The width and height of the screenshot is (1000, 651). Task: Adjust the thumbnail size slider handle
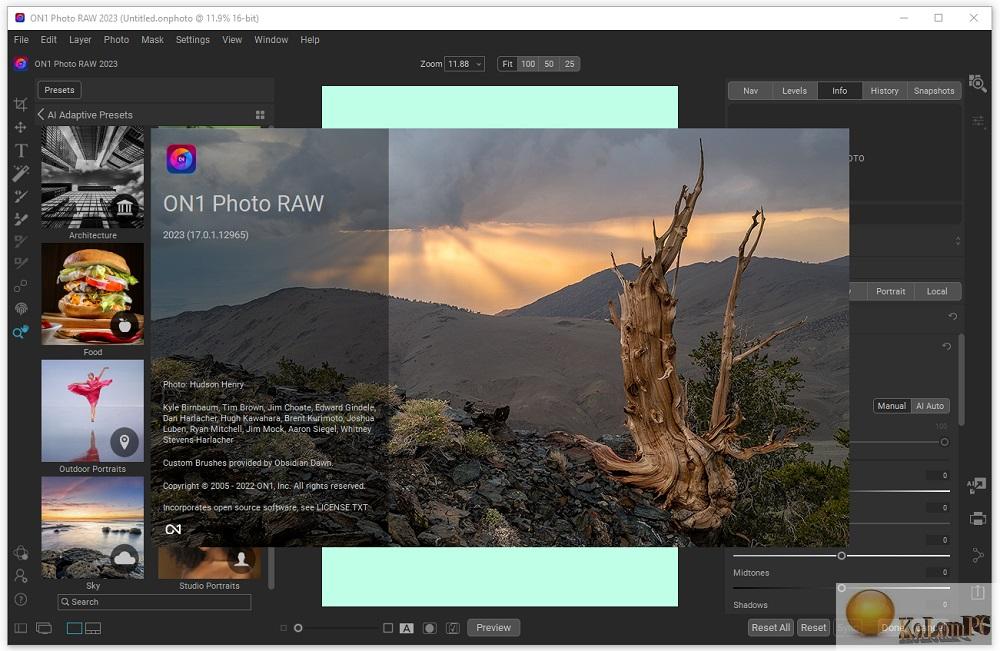[298, 628]
